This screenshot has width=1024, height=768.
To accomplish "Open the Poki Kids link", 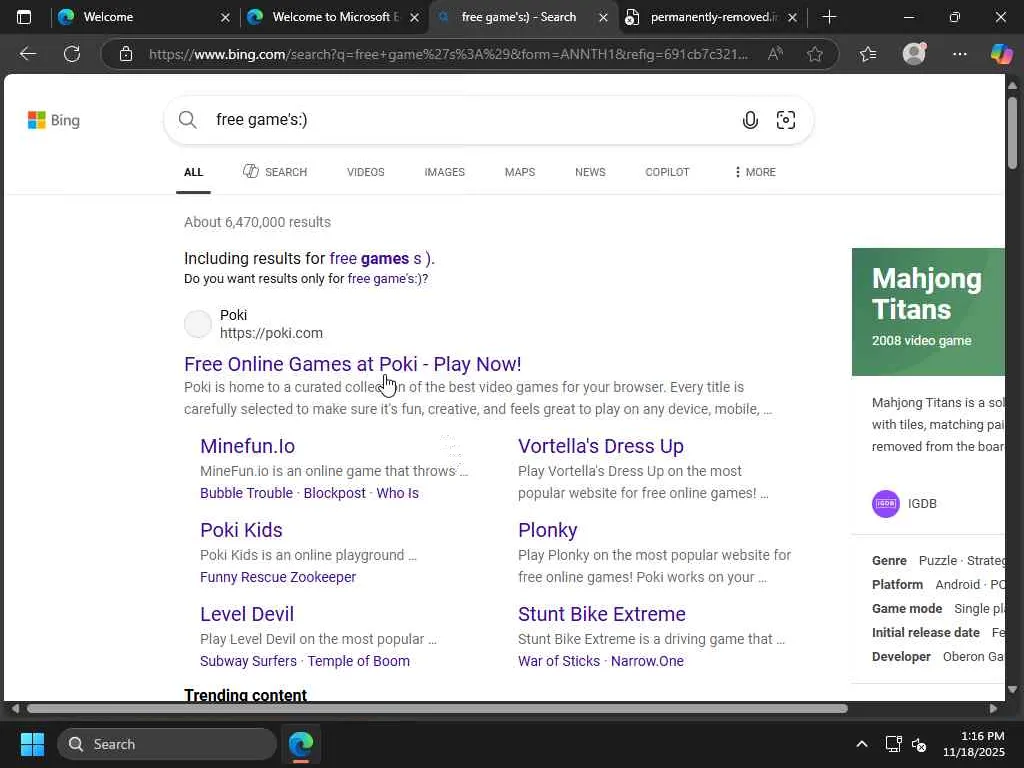I will coord(241,530).
